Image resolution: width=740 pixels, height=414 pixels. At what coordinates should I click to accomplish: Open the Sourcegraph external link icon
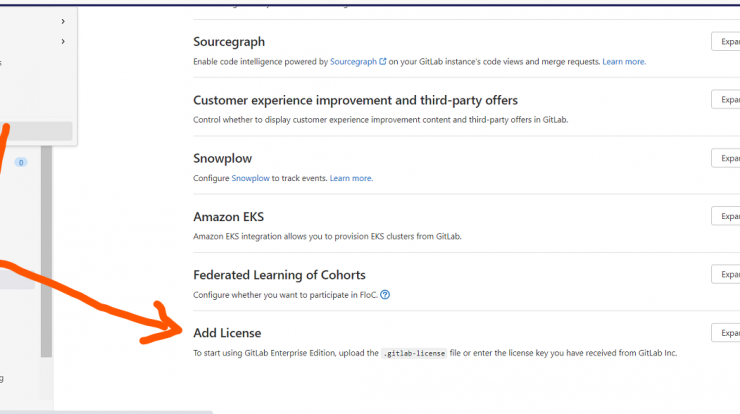point(383,61)
